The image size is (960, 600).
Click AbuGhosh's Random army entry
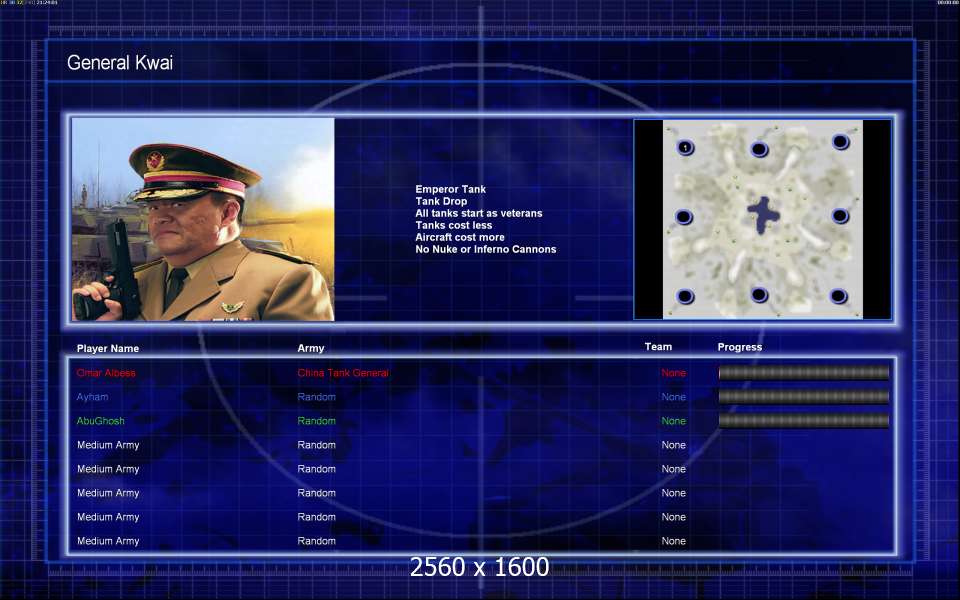pyautogui.click(x=317, y=421)
